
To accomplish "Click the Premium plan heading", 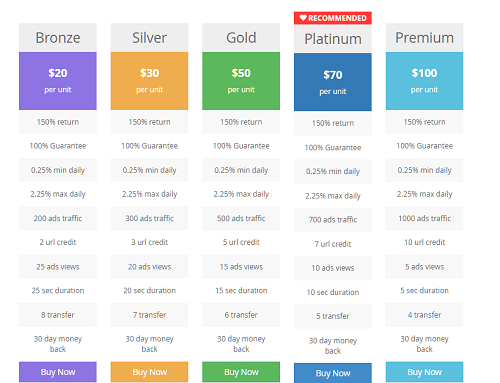I will coord(424,37).
